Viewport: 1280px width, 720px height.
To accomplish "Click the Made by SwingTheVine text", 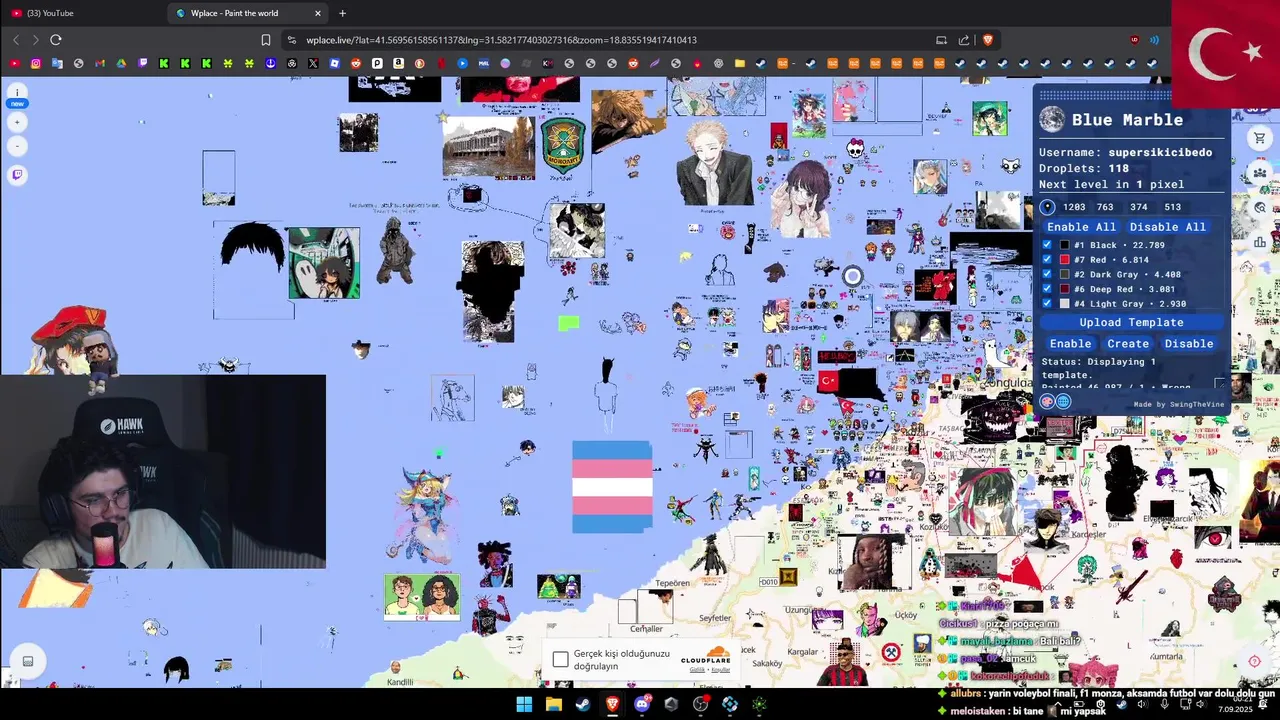I will [x=1178, y=404].
